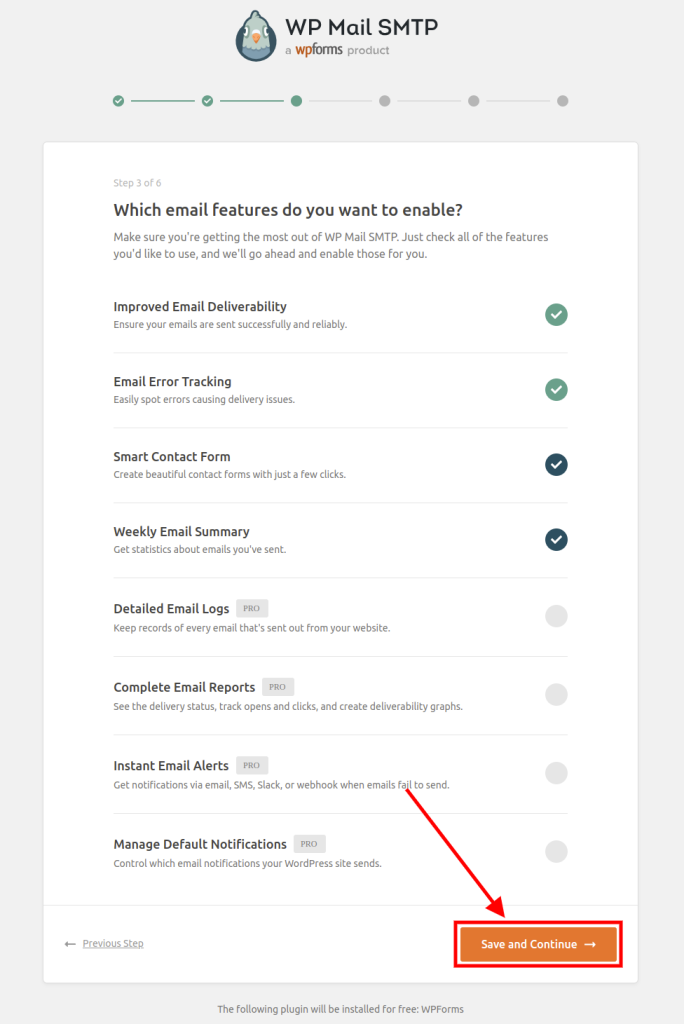Click PRO badge beside Detailed Email Logs
Image resolution: width=684 pixels, height=1024 pixels.
pos(252,608)
